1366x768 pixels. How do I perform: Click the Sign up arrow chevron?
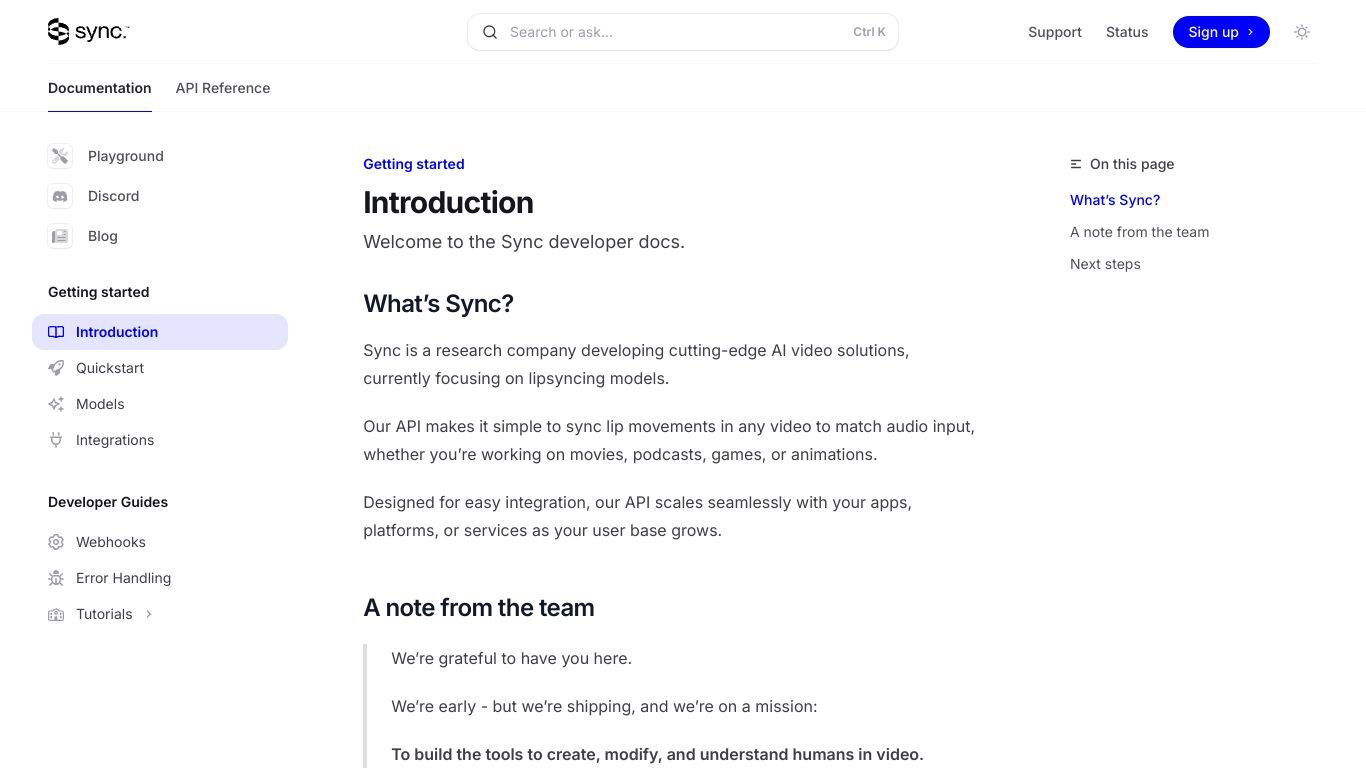click(x=1250, y=32)
